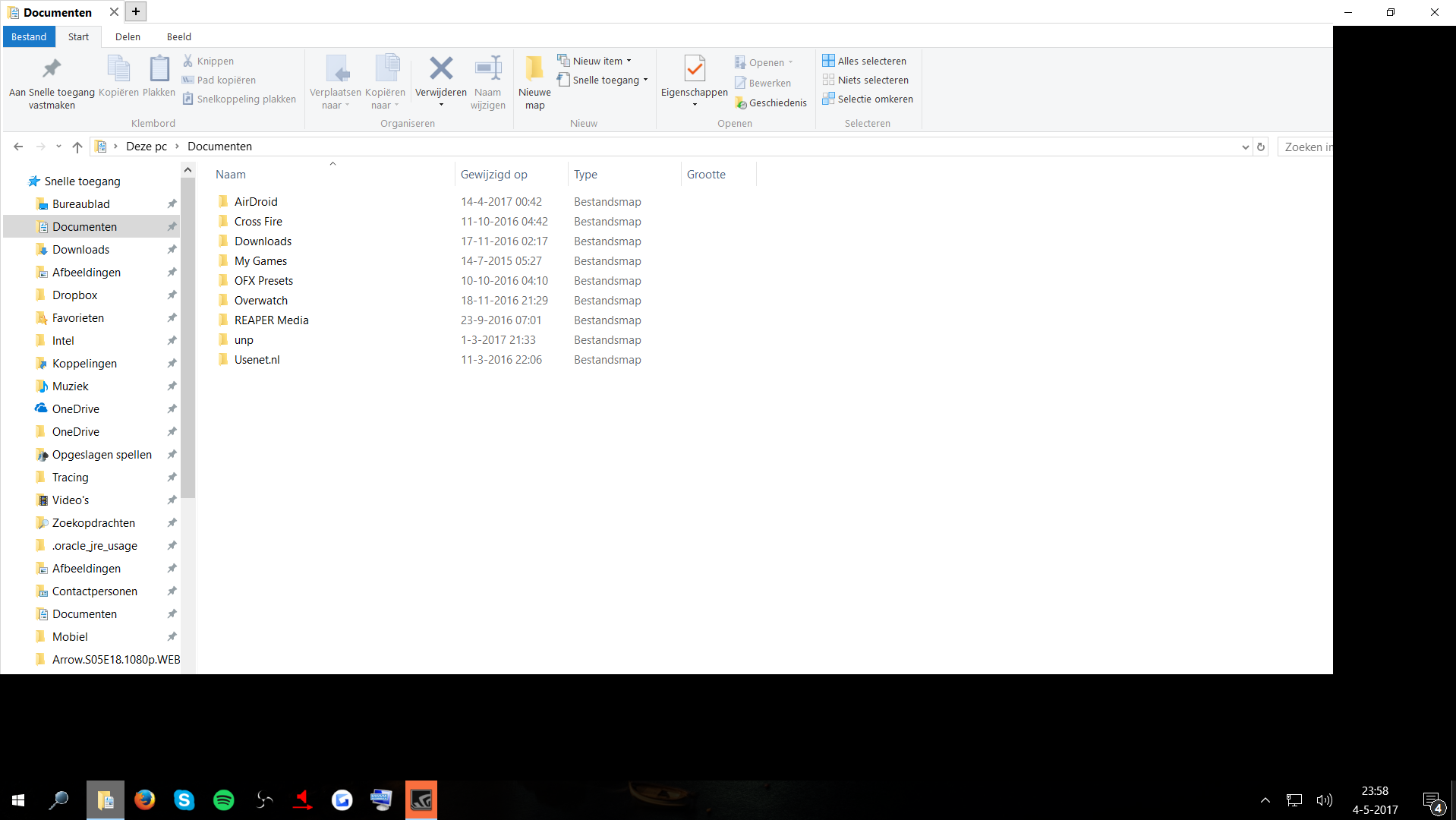Click Alles selecteren
The width and height of the screenshot is (1456, 820).
click(x=864, y=61)
